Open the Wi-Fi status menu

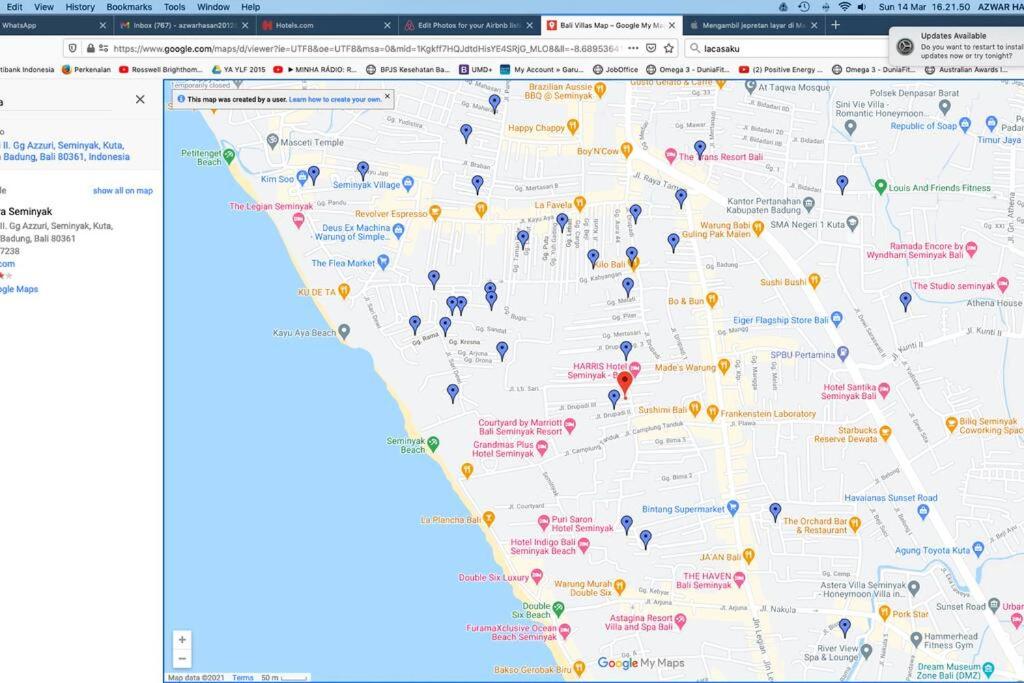pyautogui.click(x=844, y=7)
